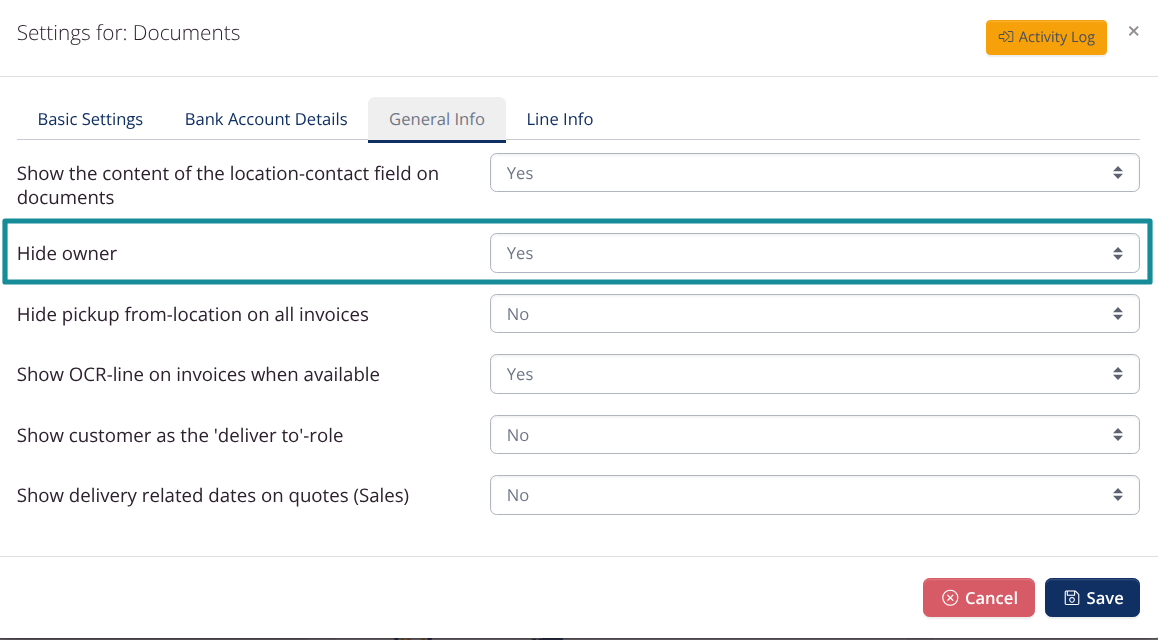Expand the Hide owner dropdown
The height and width of the screenshot is (640, 1158).
click(x=814, y=253)
